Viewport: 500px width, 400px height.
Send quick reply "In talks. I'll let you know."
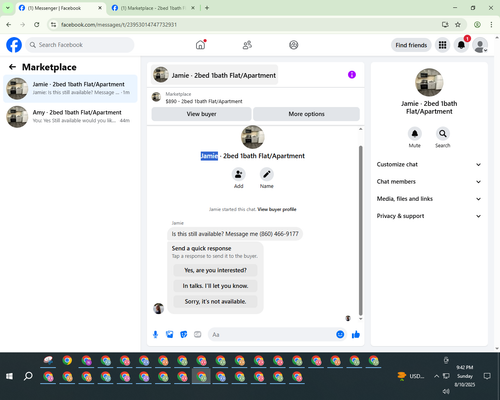point(215,286)
